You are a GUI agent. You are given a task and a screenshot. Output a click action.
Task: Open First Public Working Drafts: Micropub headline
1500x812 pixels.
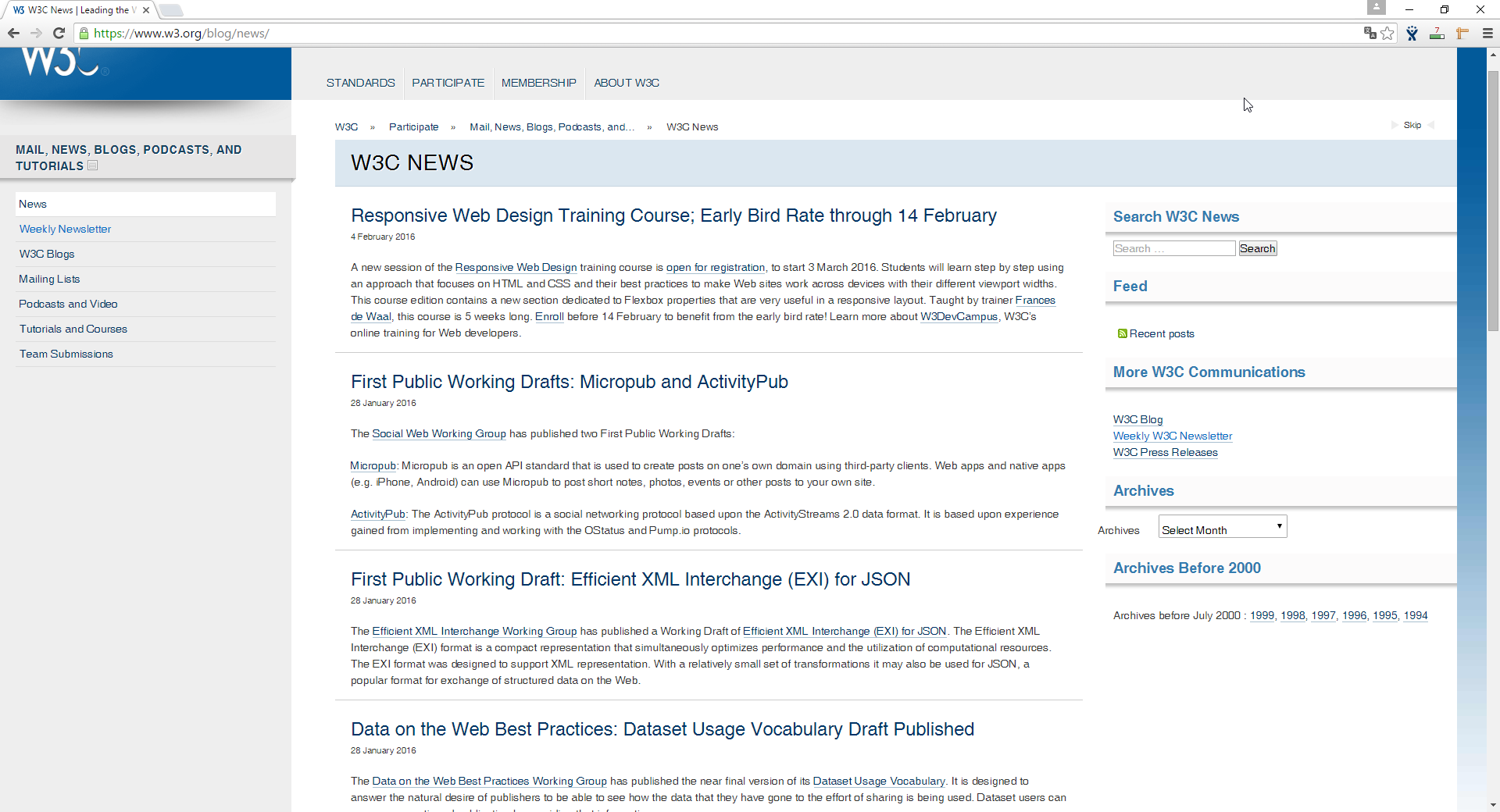[x=570, y=382]
